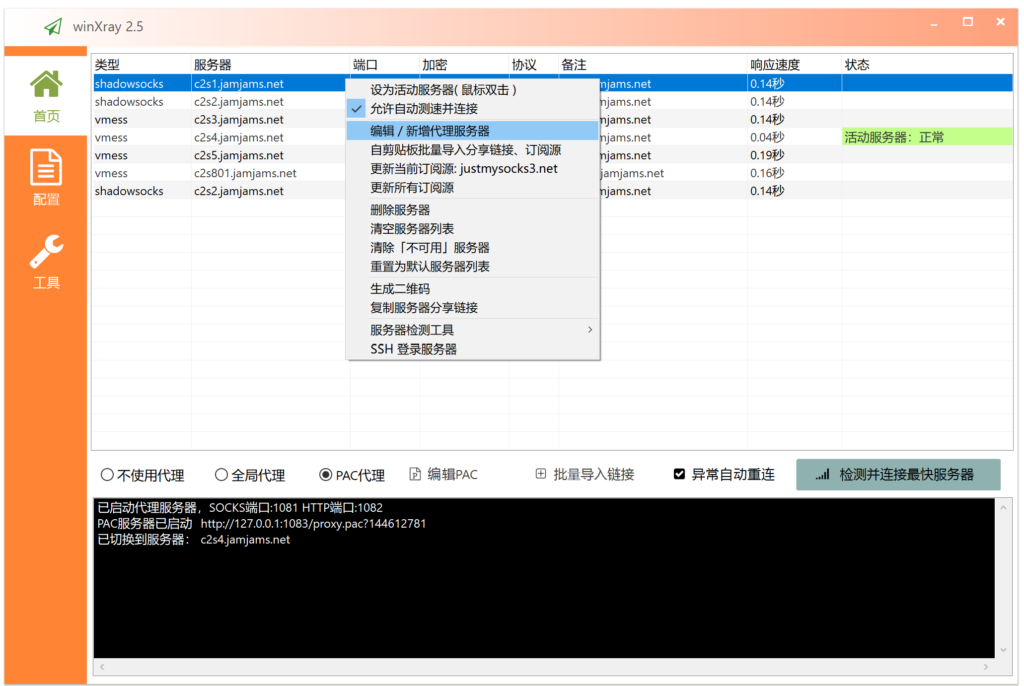This screenshot has width=1024, height=686.
Task: Click the document icon beside 编辑PAC
Action: [x=416, y=474]
